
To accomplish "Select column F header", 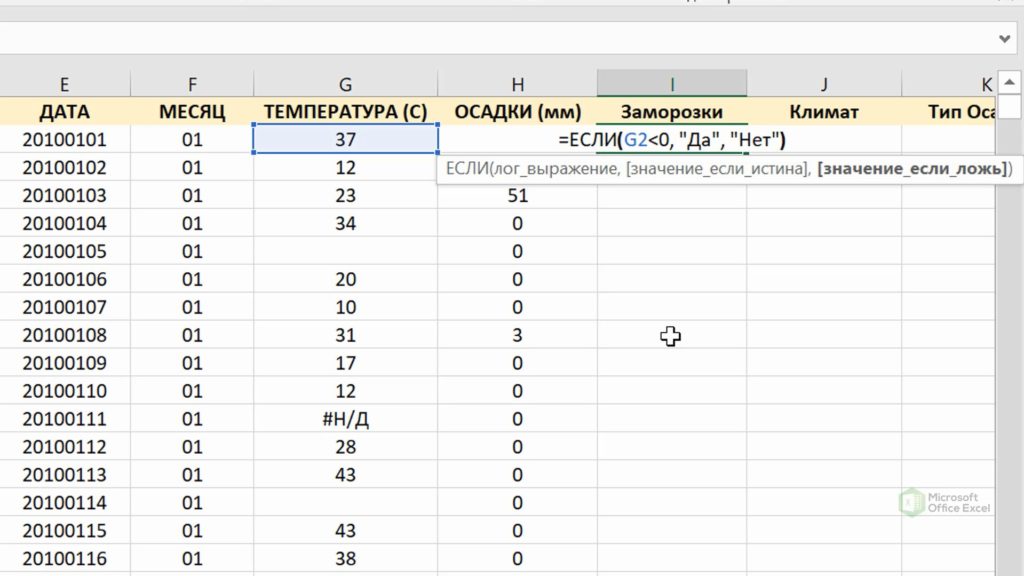I will (x=192, y=84).
